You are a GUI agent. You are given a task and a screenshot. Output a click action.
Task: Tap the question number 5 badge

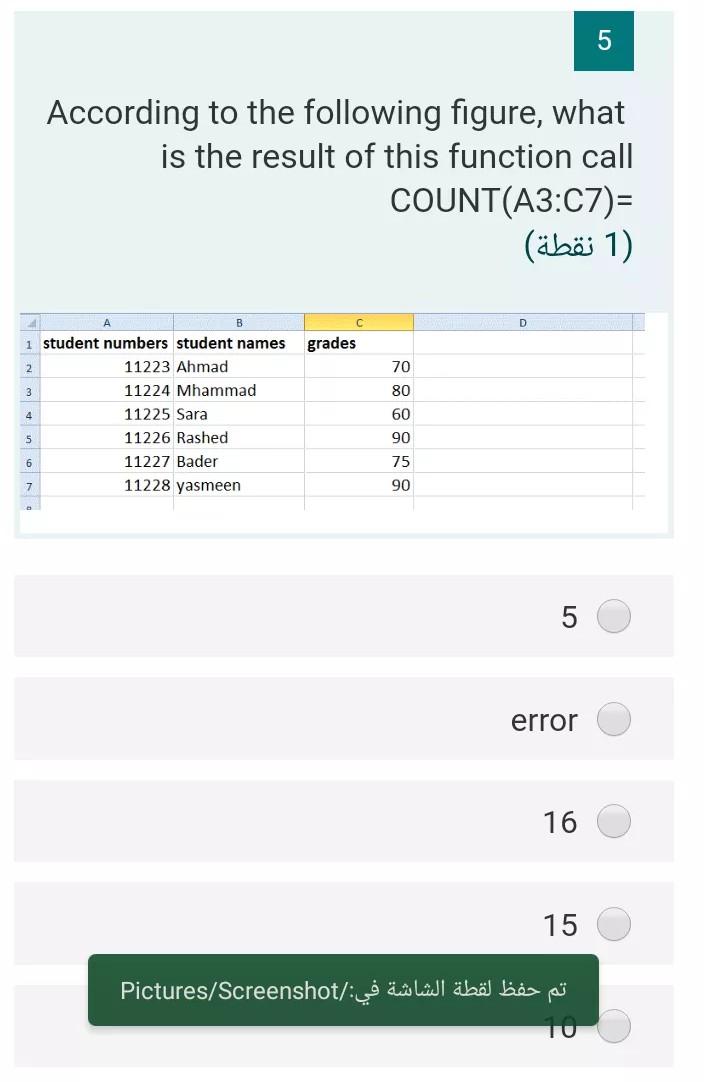(604, 41)
